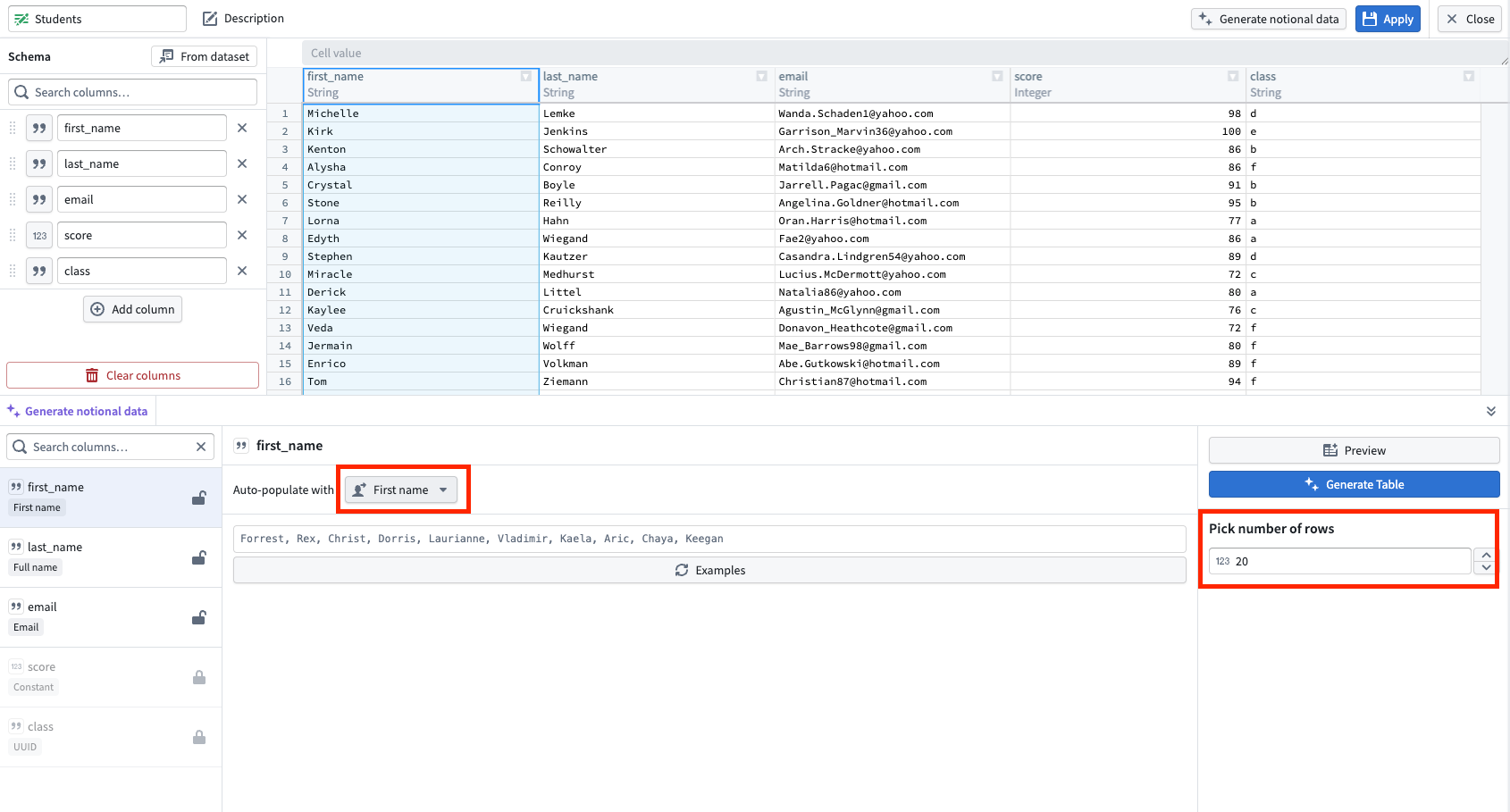
Task: Remove the first_name column with its X
Action: point(242,128)
